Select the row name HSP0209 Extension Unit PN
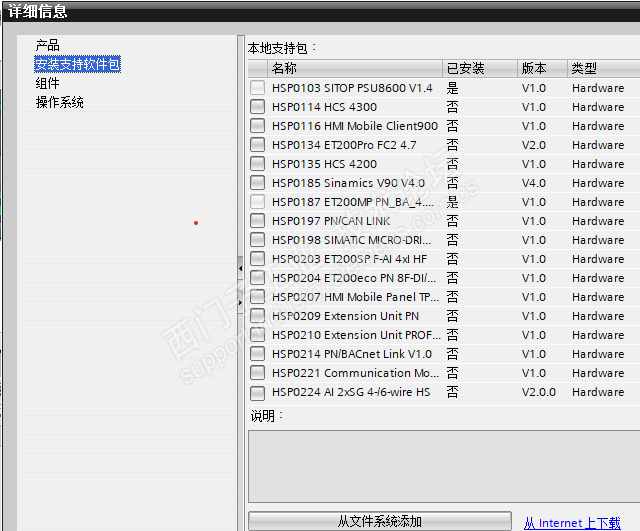The width and height of the screenshot is (640, 531). point(345,315)
